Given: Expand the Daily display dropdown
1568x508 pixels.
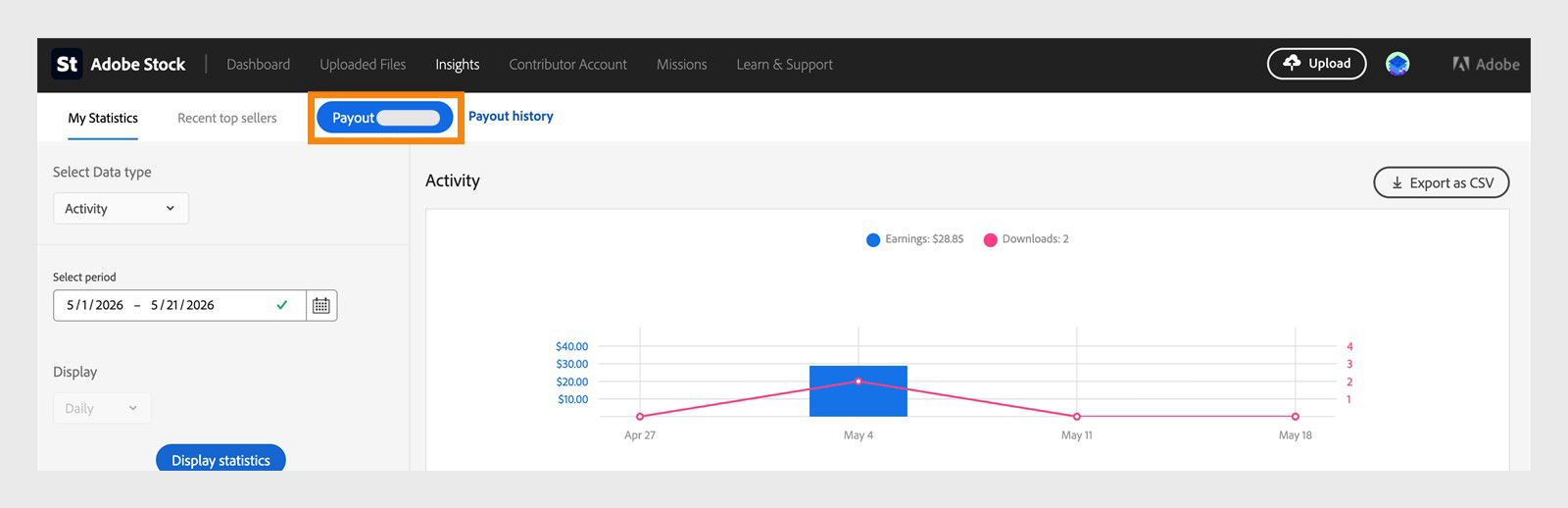Looking at the screenshot, I should (102, 408).
